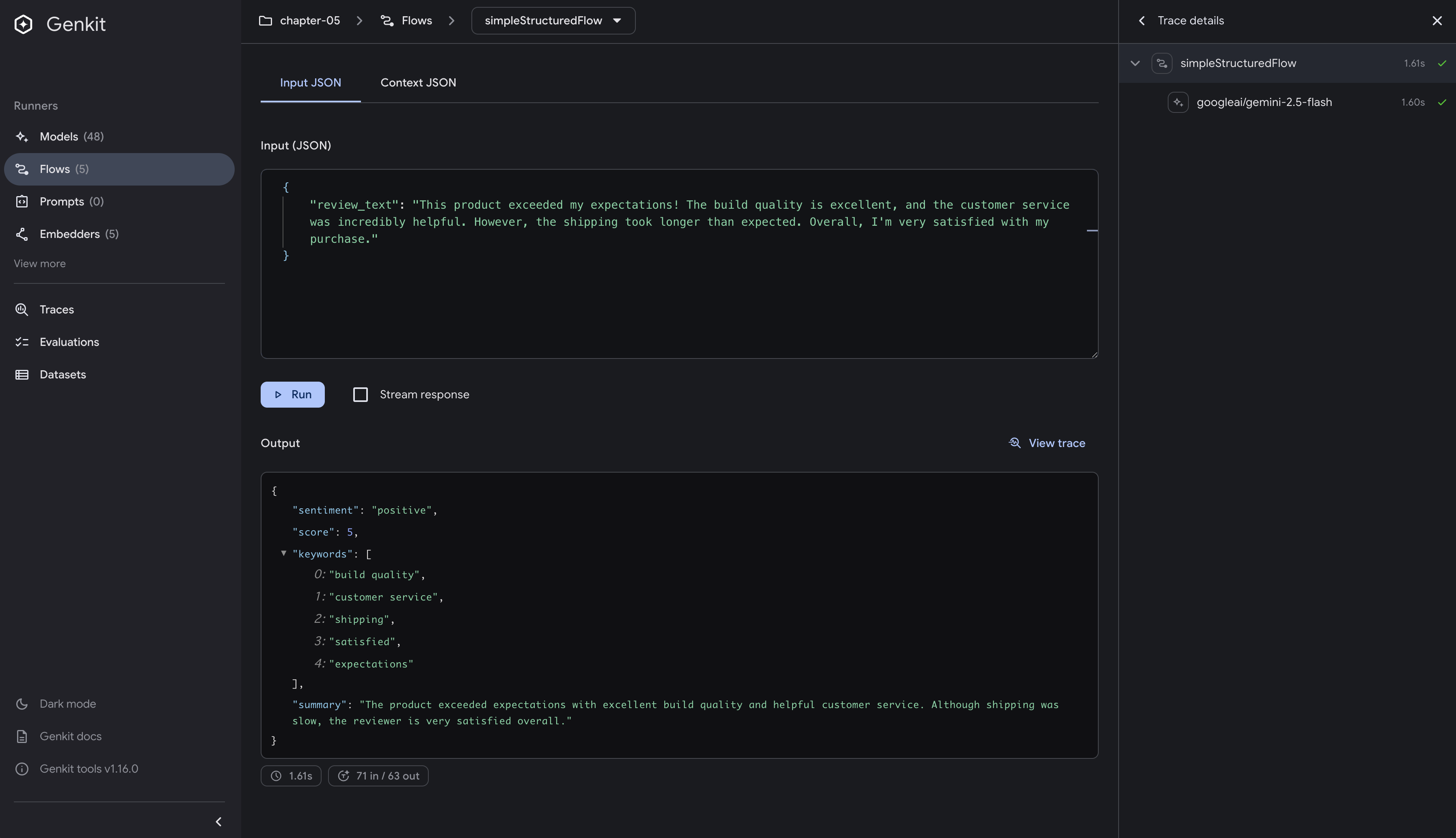Click the "sentiment" key in output
The width and height of the screenshot is (1456, 838).
(x=326, y=510)
